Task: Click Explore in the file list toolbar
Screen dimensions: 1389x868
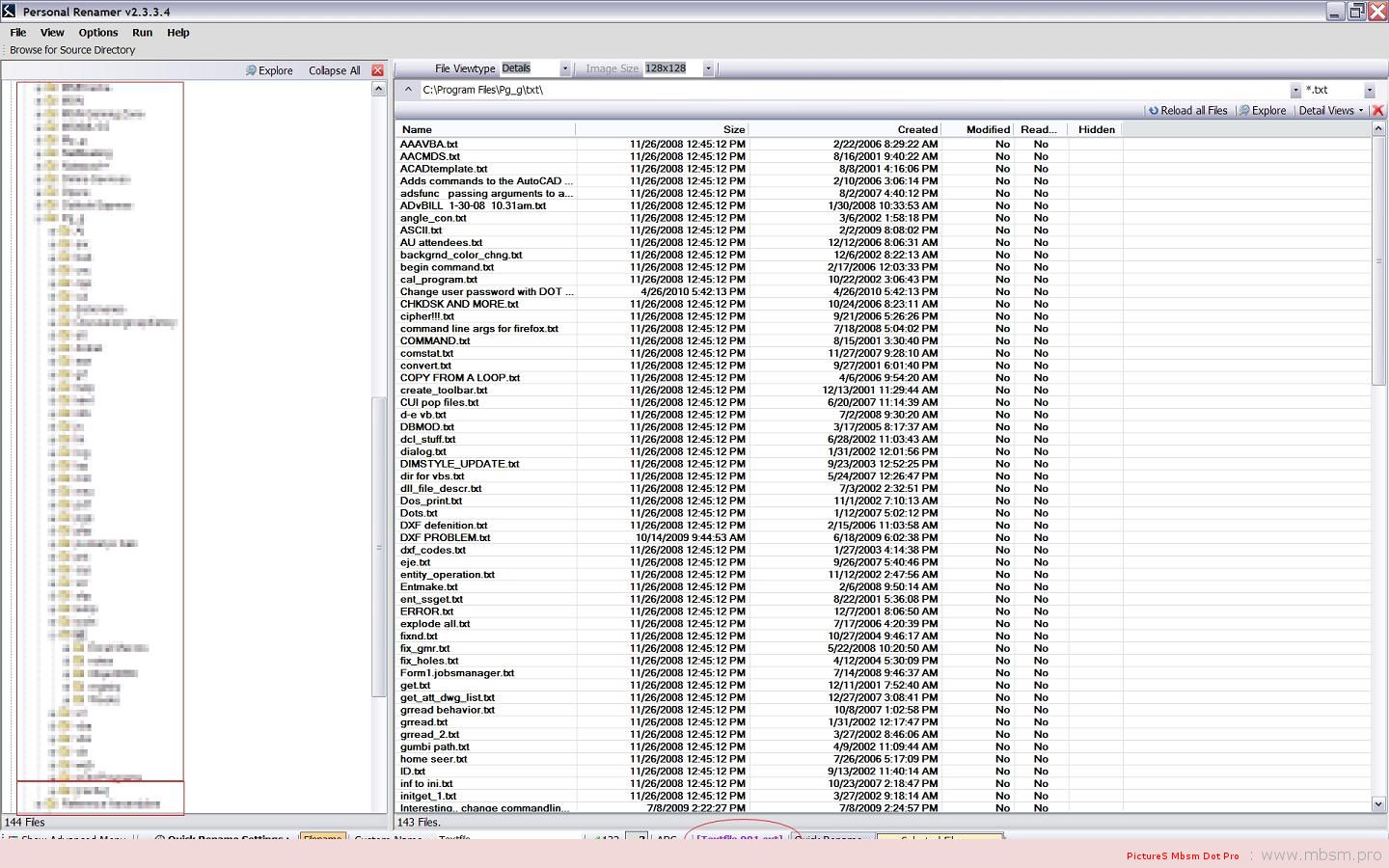Action: [1263, 111]
